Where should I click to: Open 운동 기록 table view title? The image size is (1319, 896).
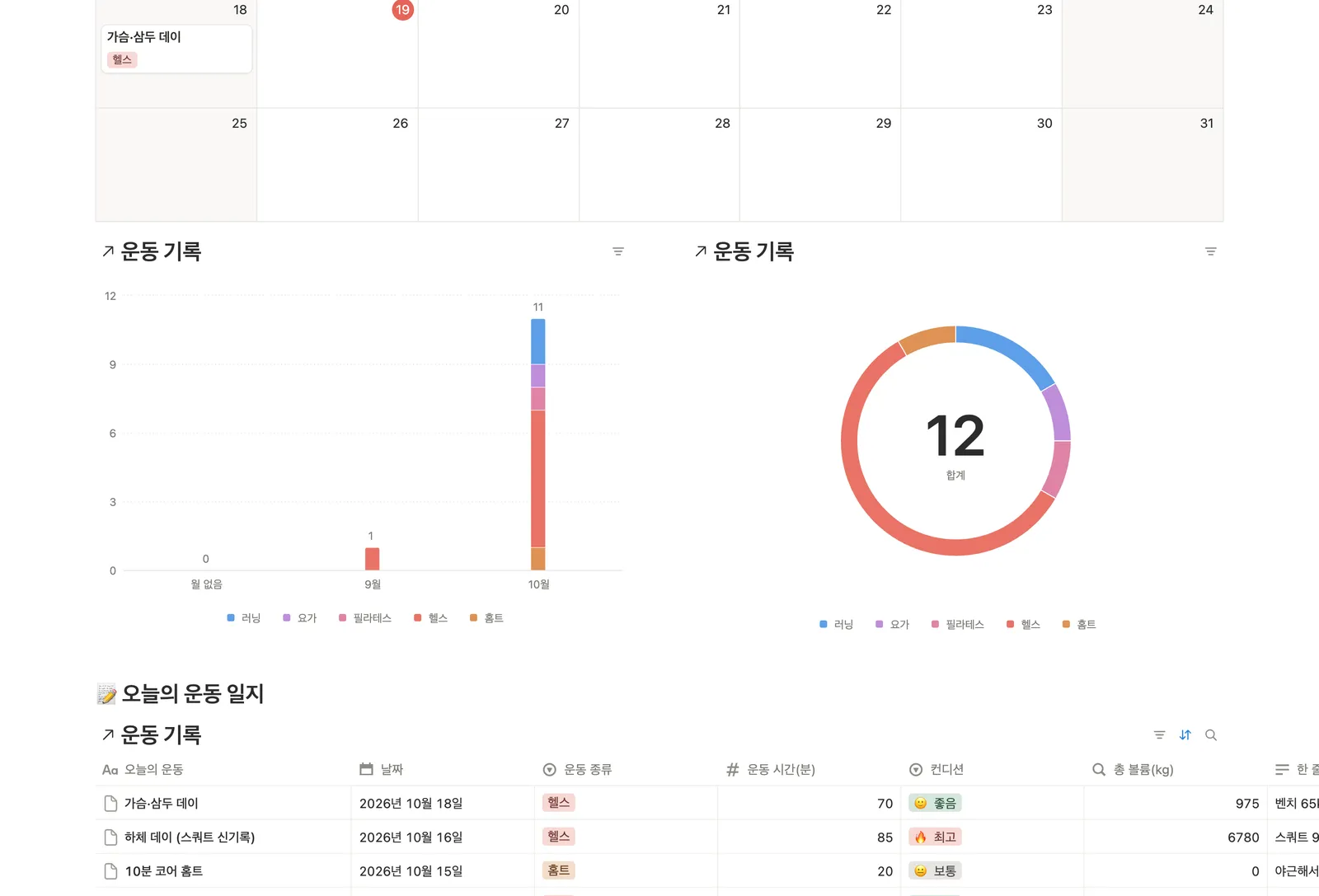161,734
